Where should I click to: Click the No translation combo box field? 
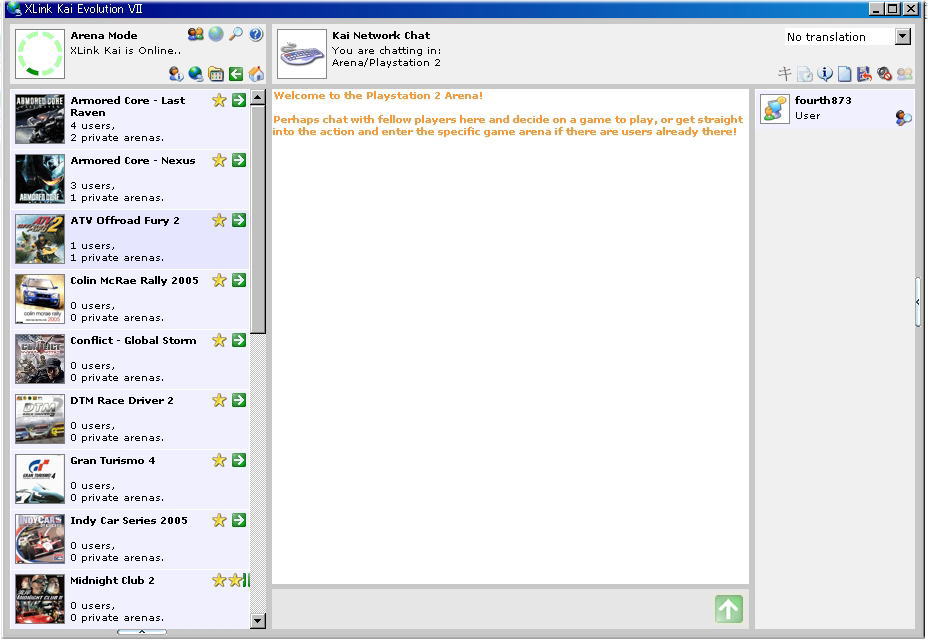pos(848,37)
